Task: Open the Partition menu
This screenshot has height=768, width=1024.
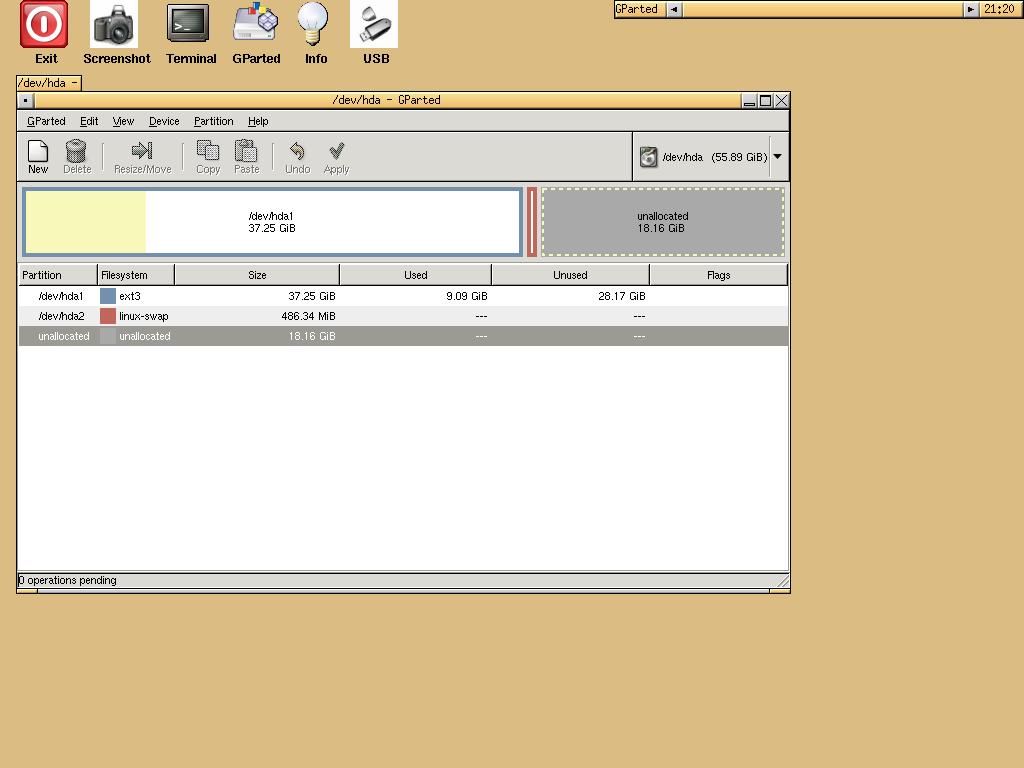Action: (x=213, y=121)
